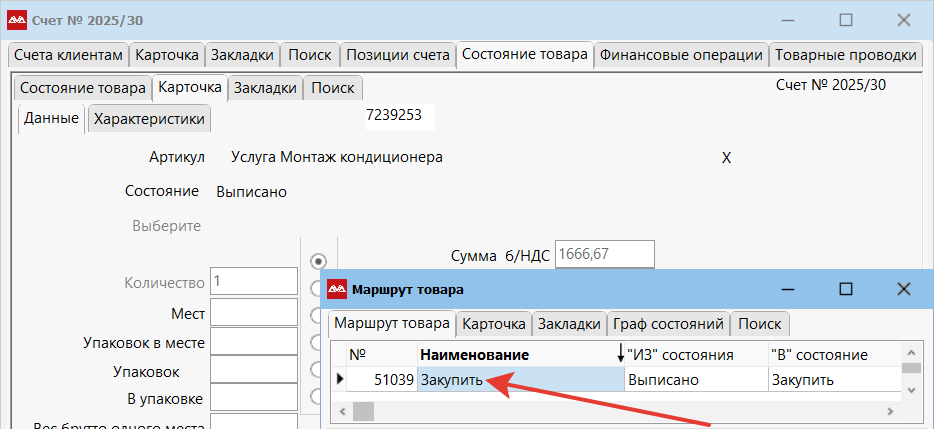Switch to the Финансовые операции tab
The image size is (934, 429).
[x=681, y=55]
